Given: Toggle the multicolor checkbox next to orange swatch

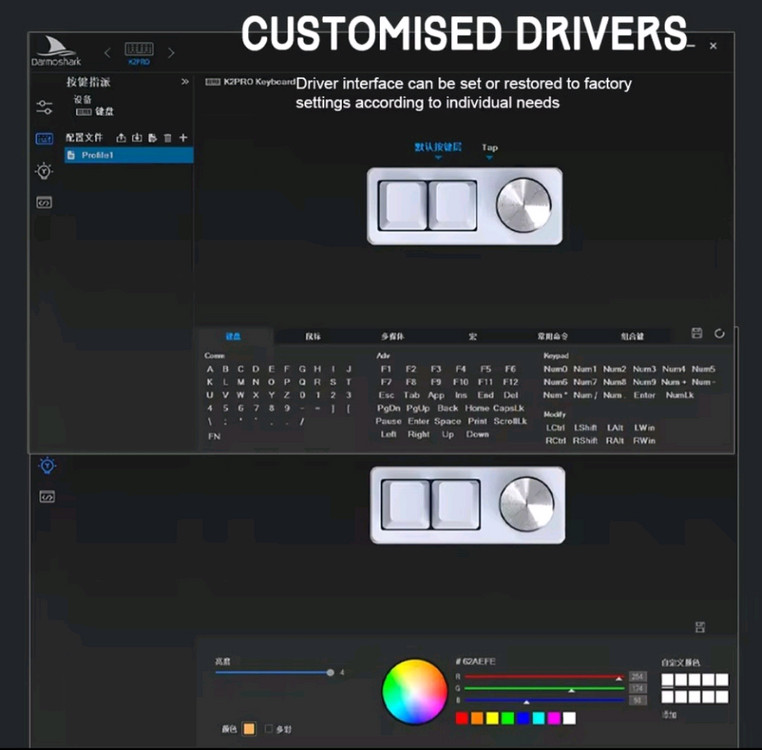Looking at the screenshot, I should (268, 729).
